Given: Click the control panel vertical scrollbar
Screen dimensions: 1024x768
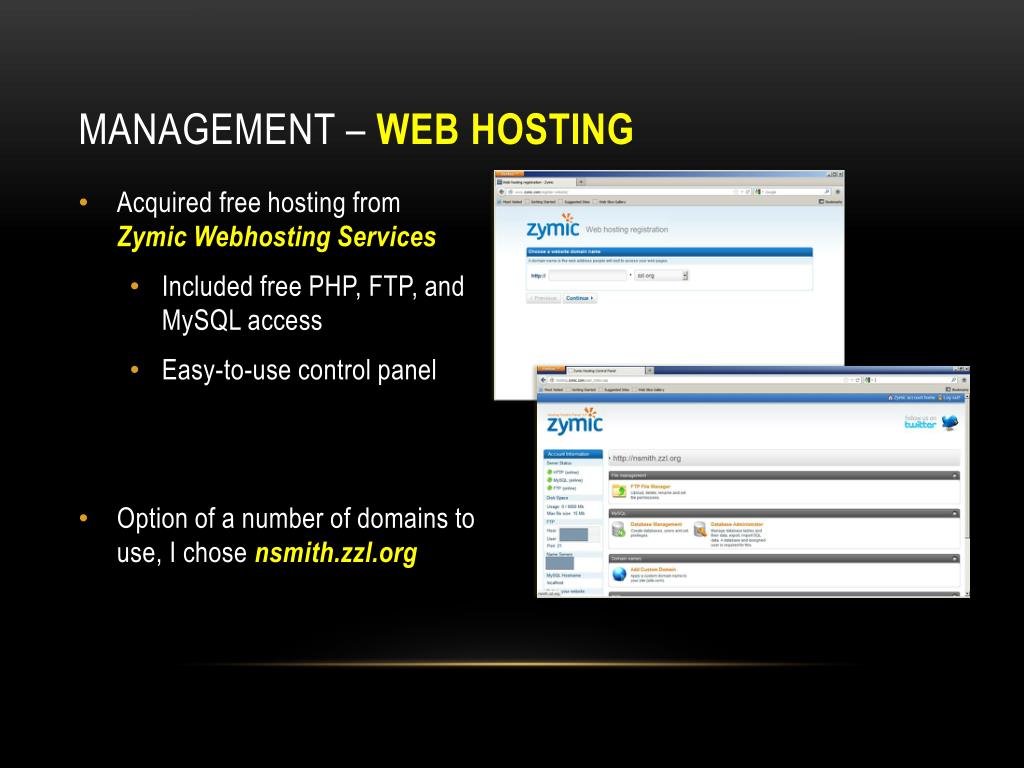Looking at the screenshot, I should pyautogui.click(x=967, y=493).
